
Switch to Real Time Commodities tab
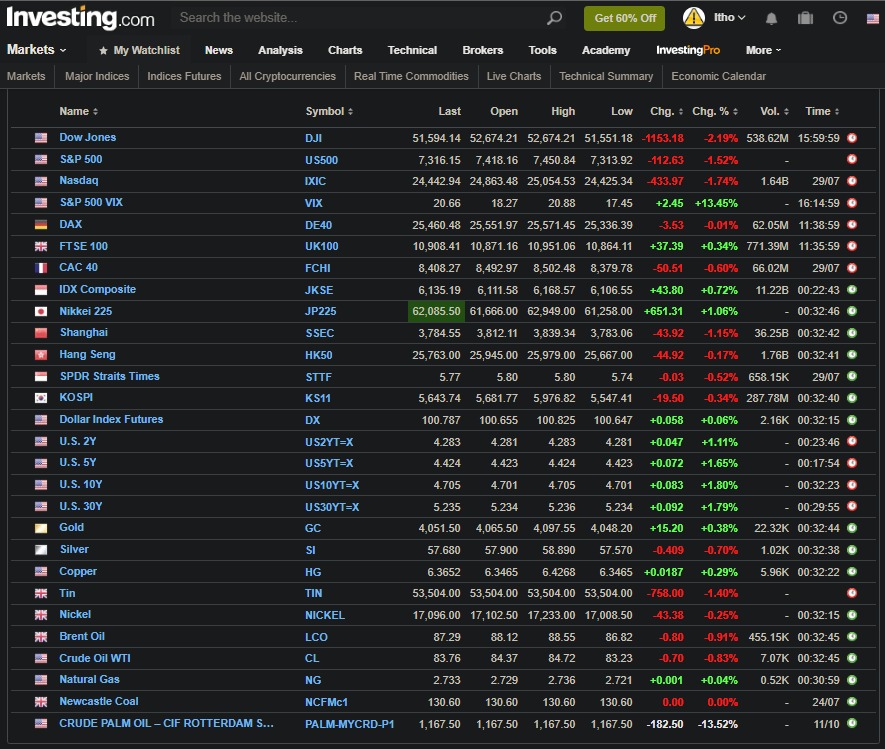click(x=411, y=76)
